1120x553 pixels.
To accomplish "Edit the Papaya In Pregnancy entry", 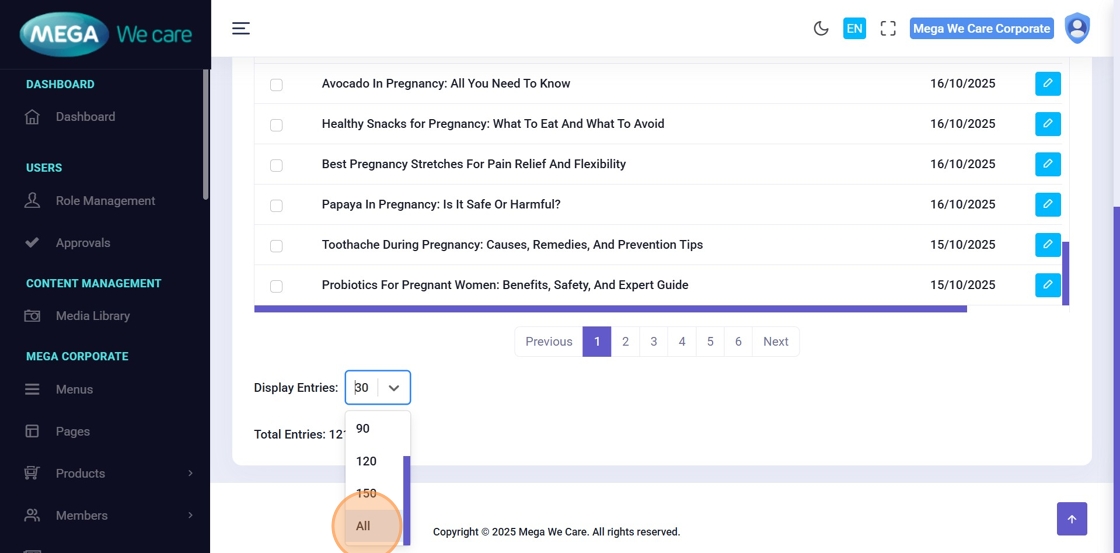I will (1047, 204).
